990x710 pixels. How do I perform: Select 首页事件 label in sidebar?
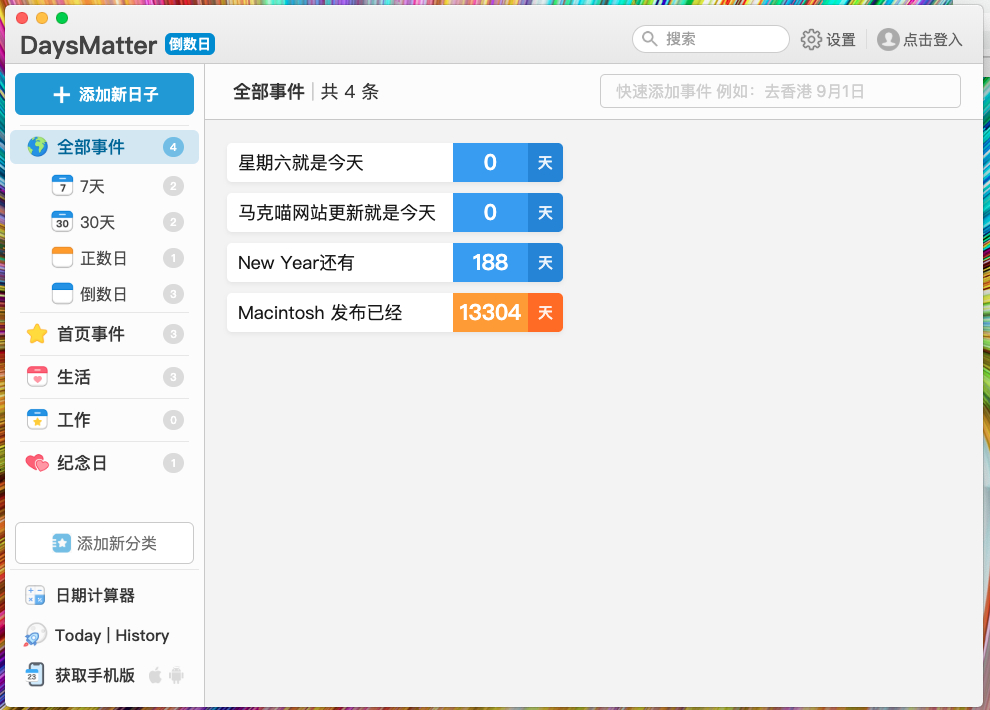coord(91,334)
